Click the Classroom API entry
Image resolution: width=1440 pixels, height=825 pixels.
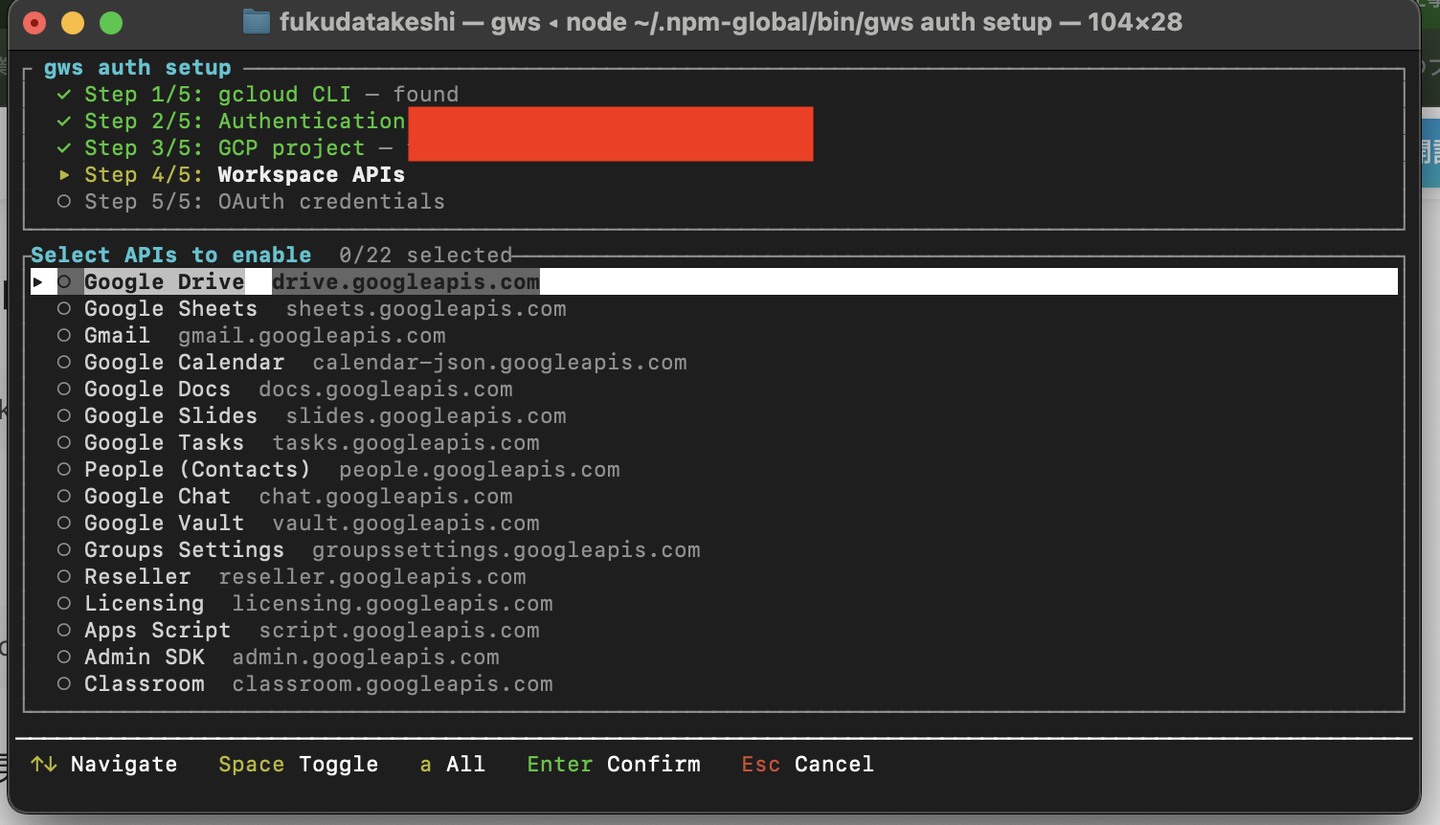(x=144, y=685)
